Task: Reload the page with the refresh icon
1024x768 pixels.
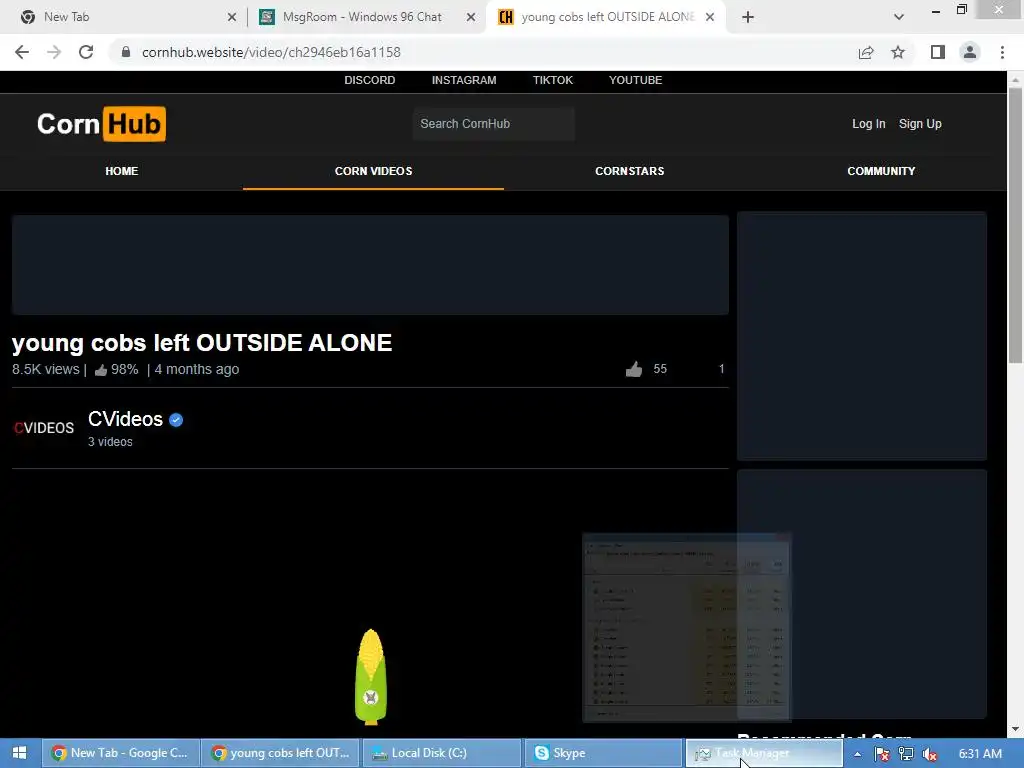Action: (86, 52)
